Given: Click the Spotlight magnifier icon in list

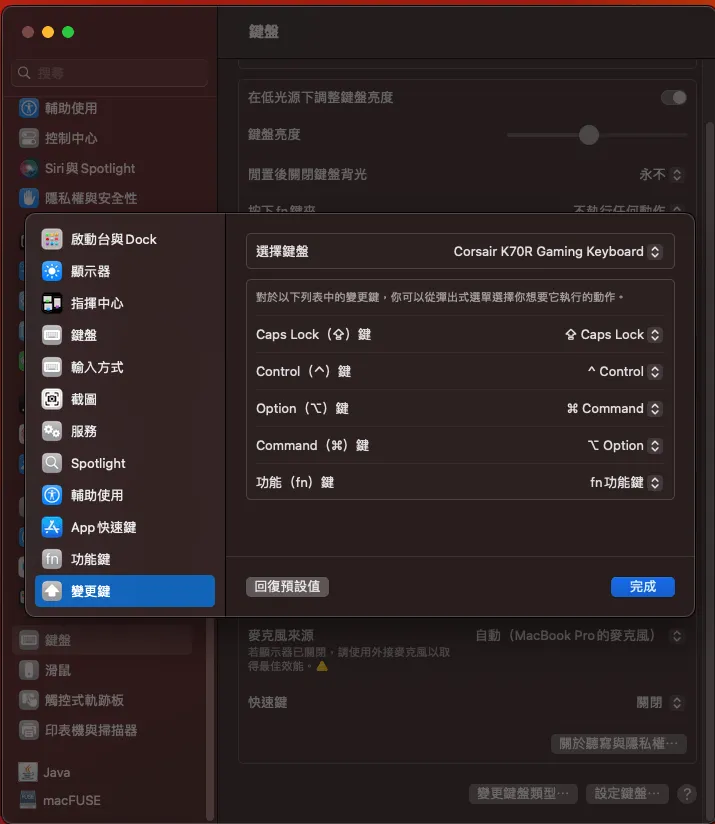Looking at the screenshot, I should pyautogui.click(x=52, y=464).
